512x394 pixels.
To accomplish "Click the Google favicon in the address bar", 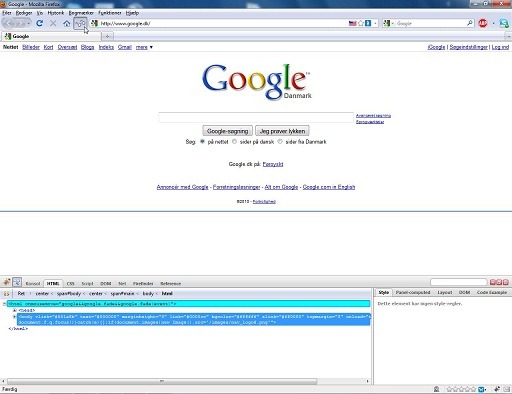I will coord(95,23).
